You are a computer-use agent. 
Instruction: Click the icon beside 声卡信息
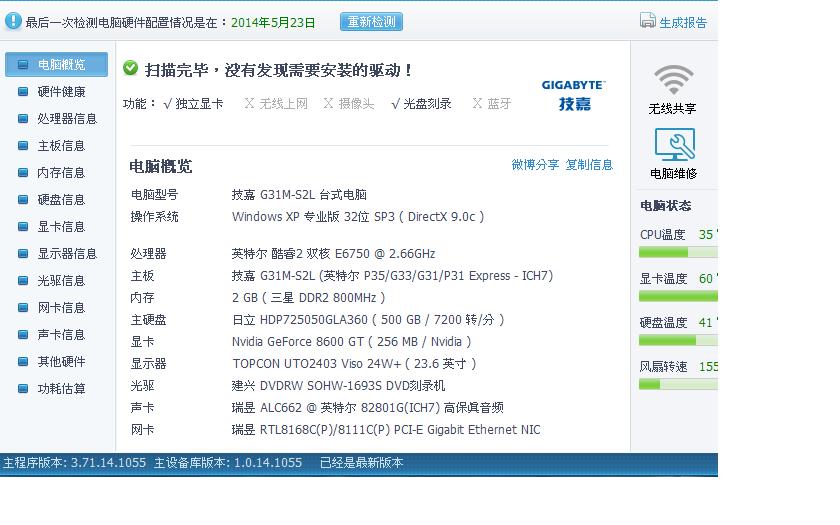coord(23,335)
